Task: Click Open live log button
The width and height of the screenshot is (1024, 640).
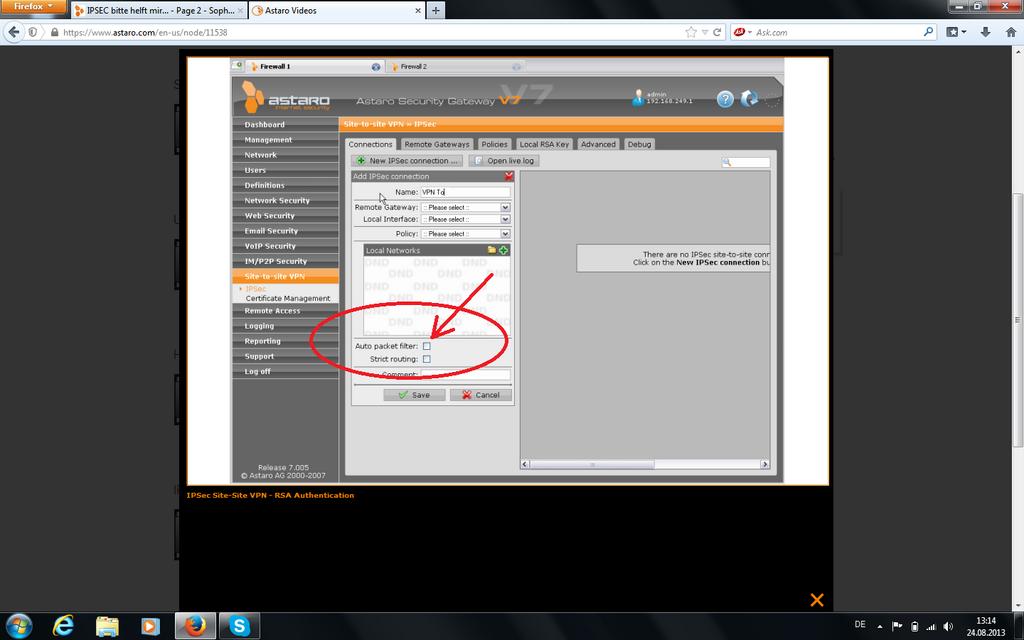Action: (504, 161)
